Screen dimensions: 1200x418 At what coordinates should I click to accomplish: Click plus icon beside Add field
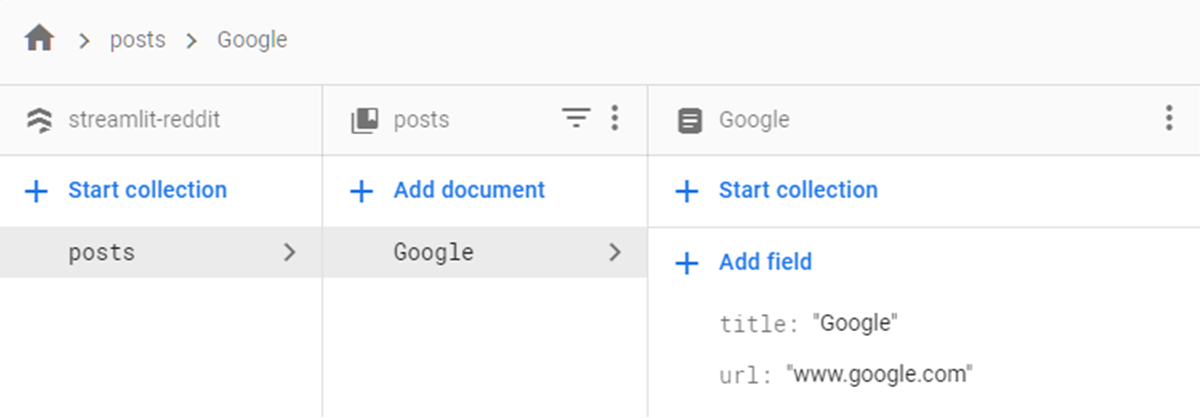point(686,263)
